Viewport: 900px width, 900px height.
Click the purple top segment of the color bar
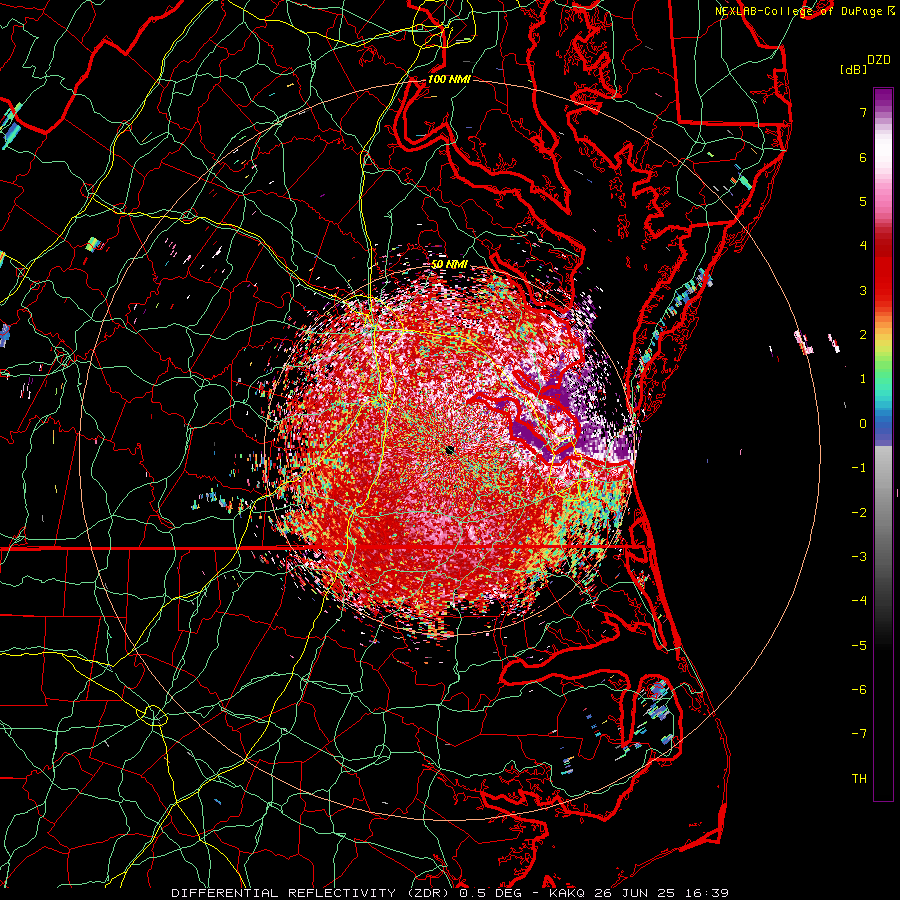tap(883, 98)
